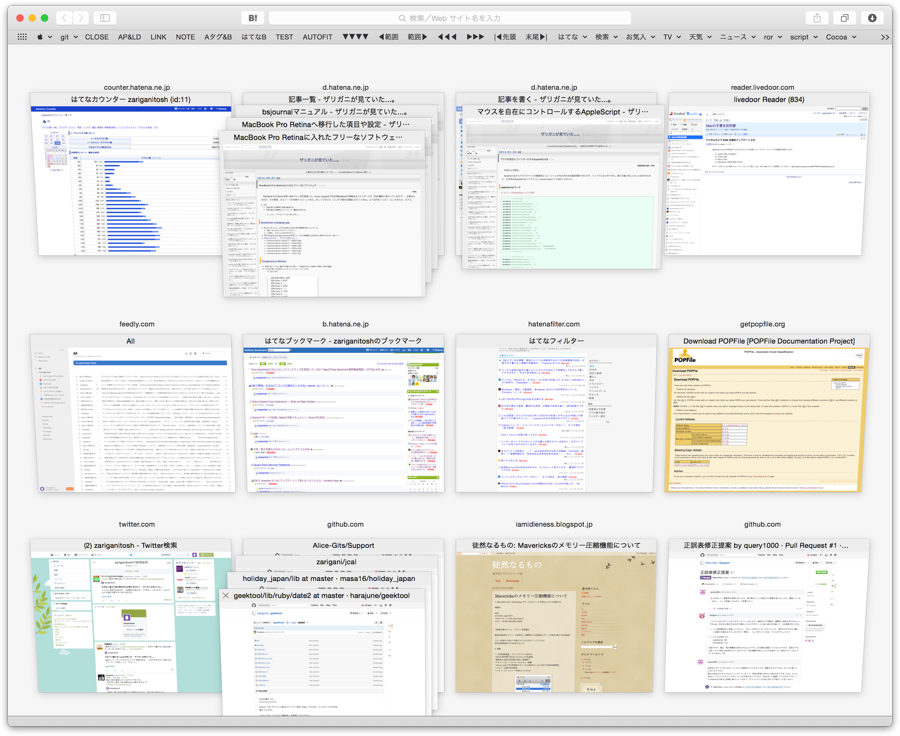The width and height of the screenshot is (900, 736).
Task: Click the 末尾▶| bookmarklet
Action: pyautogui.click(x=536, y=37)
